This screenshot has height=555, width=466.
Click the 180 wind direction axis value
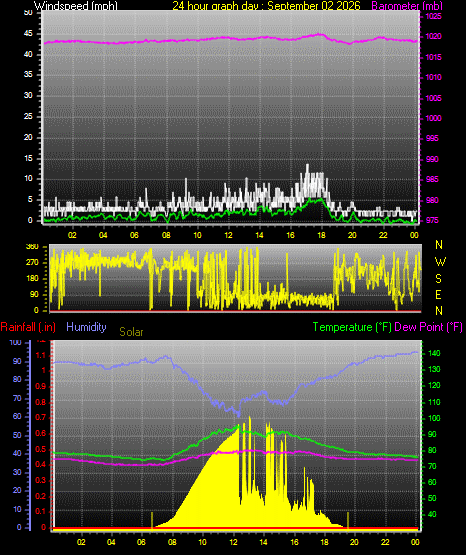[x=32, y=279]
